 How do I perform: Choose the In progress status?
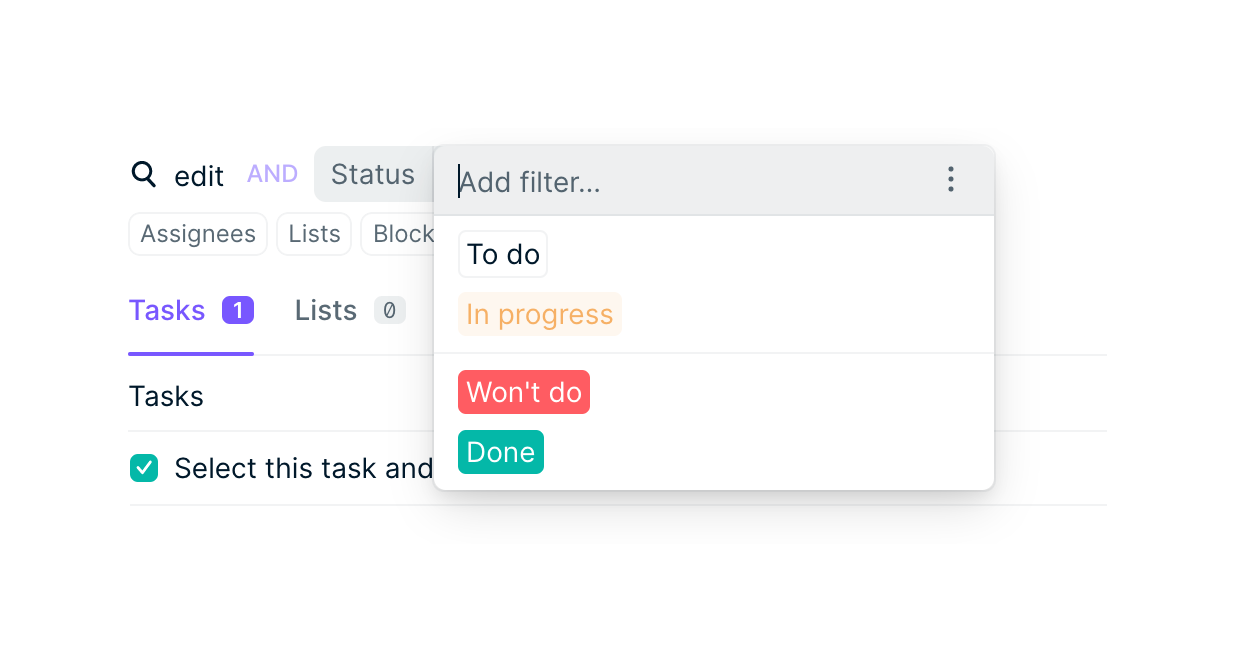click(x=539, y=313)
